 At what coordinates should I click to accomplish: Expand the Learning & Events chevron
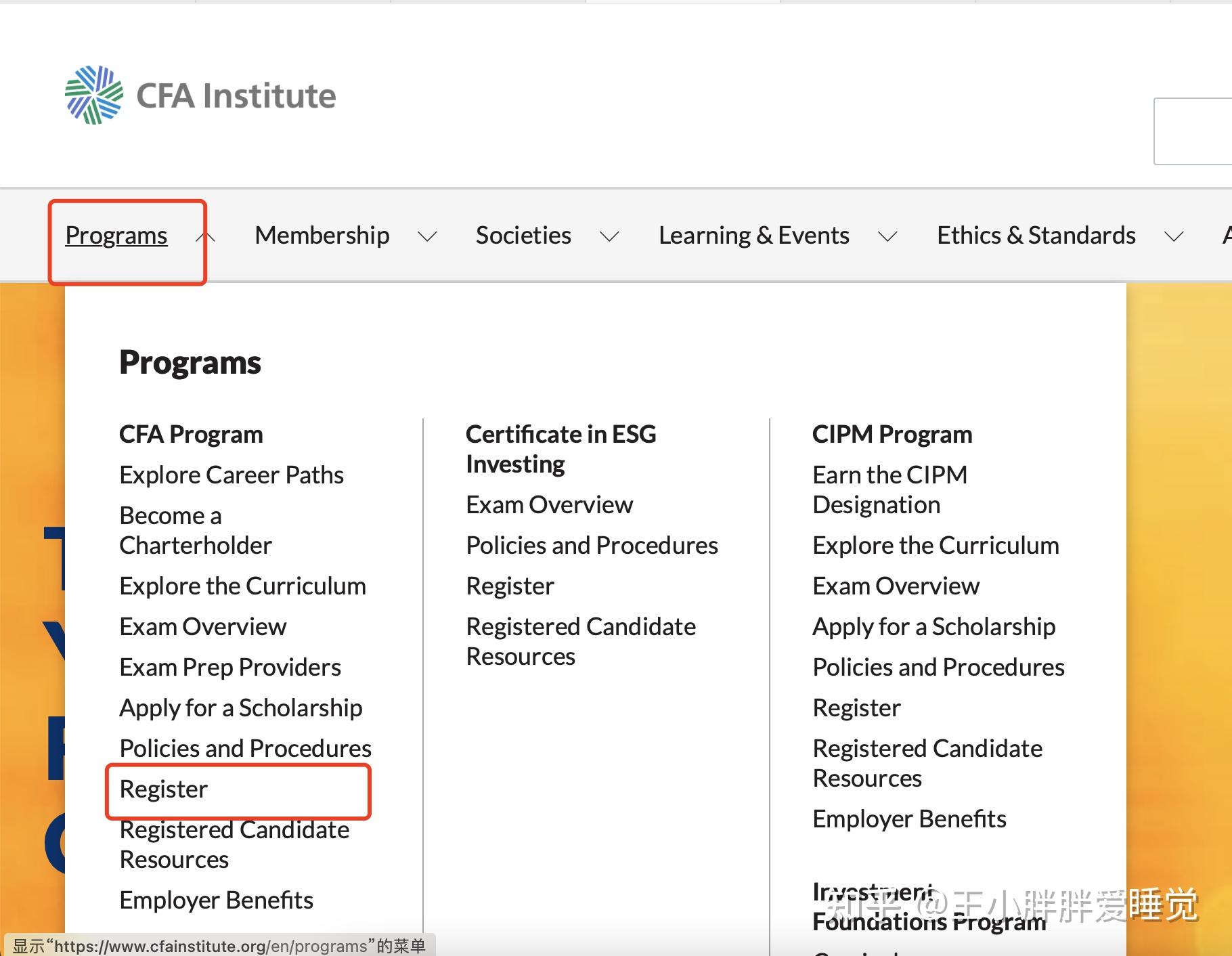(x=887, y=236)
